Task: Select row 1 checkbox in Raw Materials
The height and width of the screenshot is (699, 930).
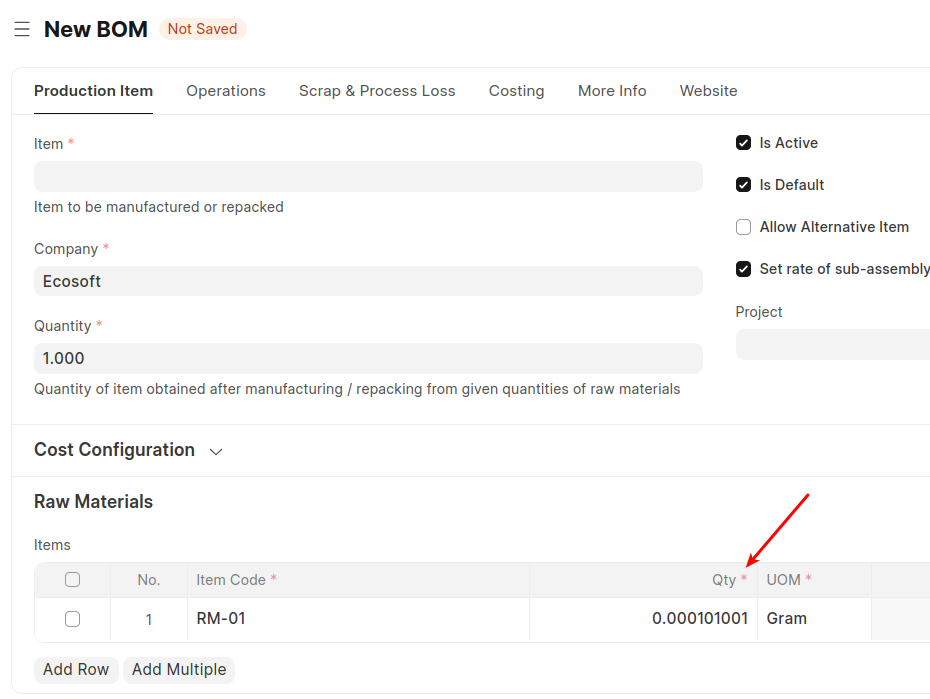Action: coord(72,618)
